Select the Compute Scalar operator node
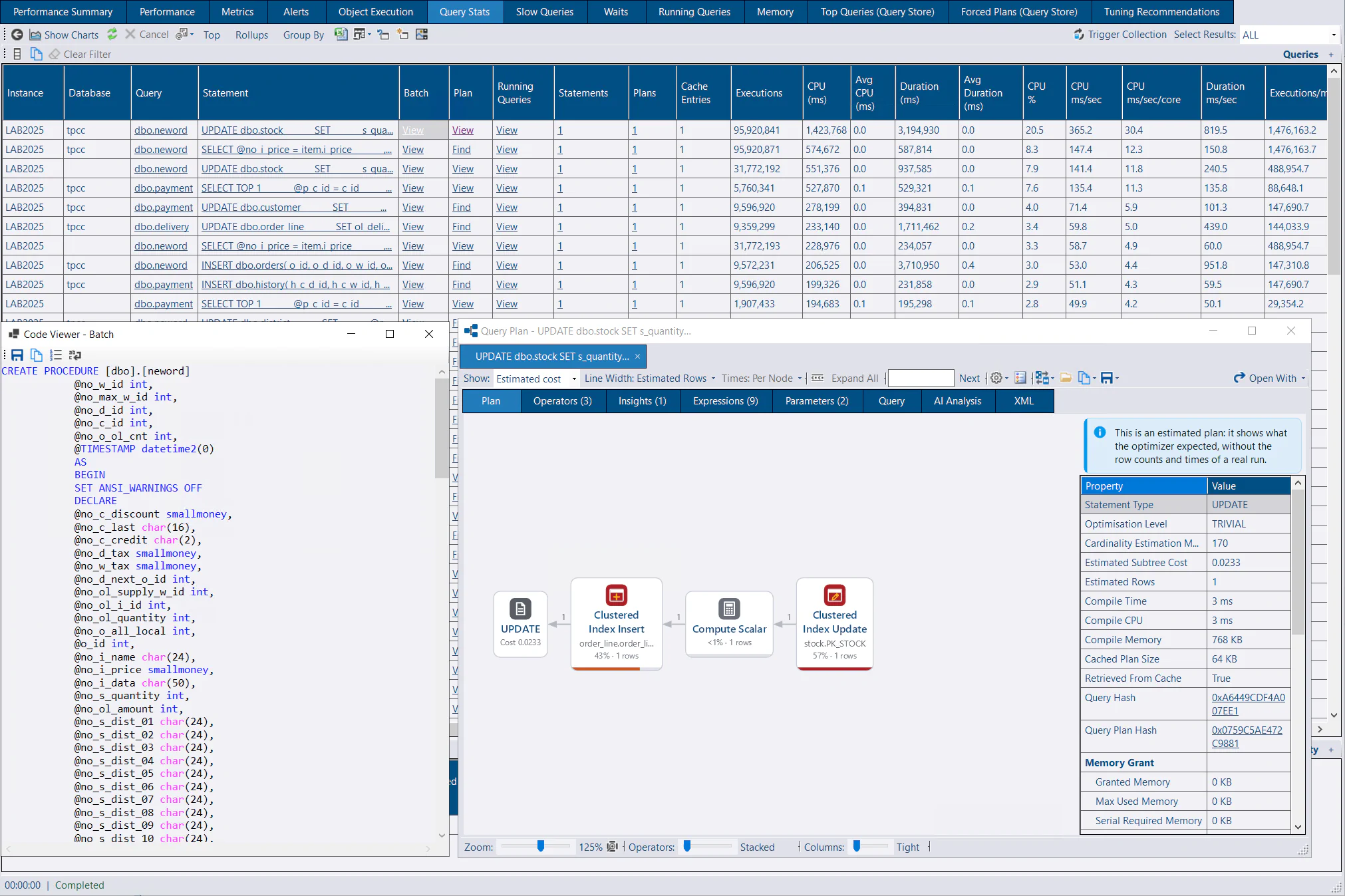 pyautogui.click(x=729, y=623)
